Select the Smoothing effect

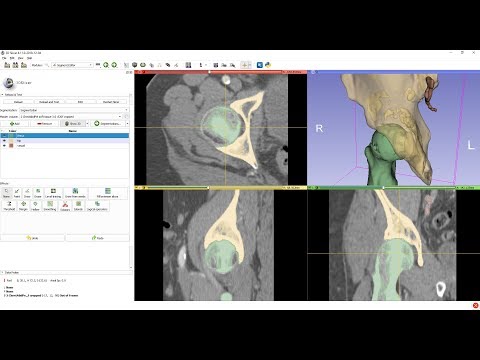point(50,206)
